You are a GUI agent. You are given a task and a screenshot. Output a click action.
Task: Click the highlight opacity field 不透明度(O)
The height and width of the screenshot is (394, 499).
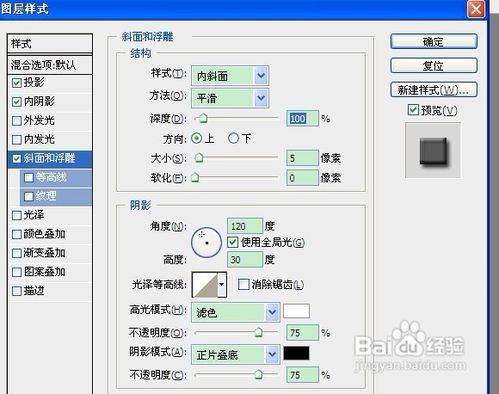[302, 333]
